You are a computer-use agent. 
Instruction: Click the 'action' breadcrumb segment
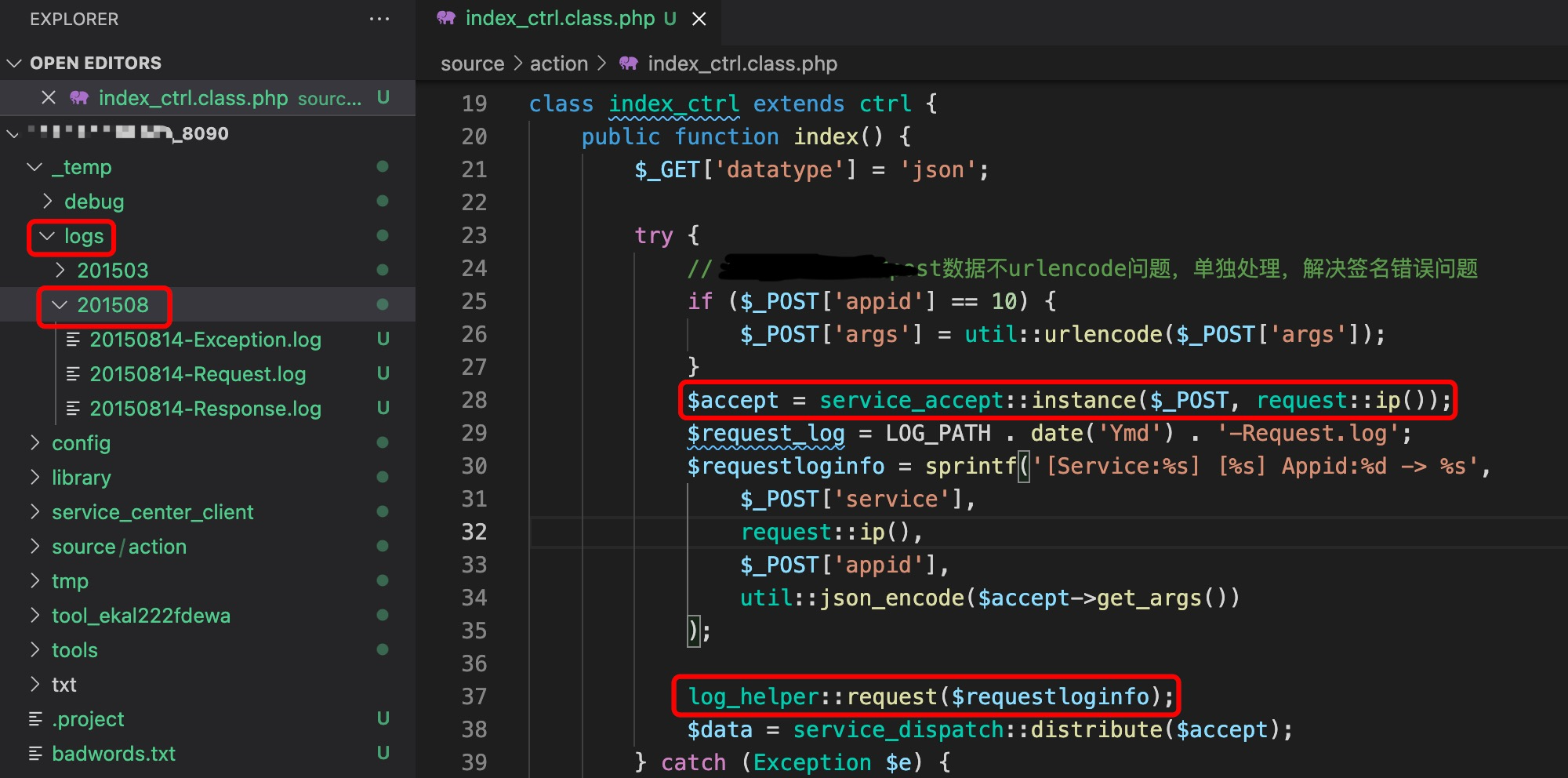point(558,64)
